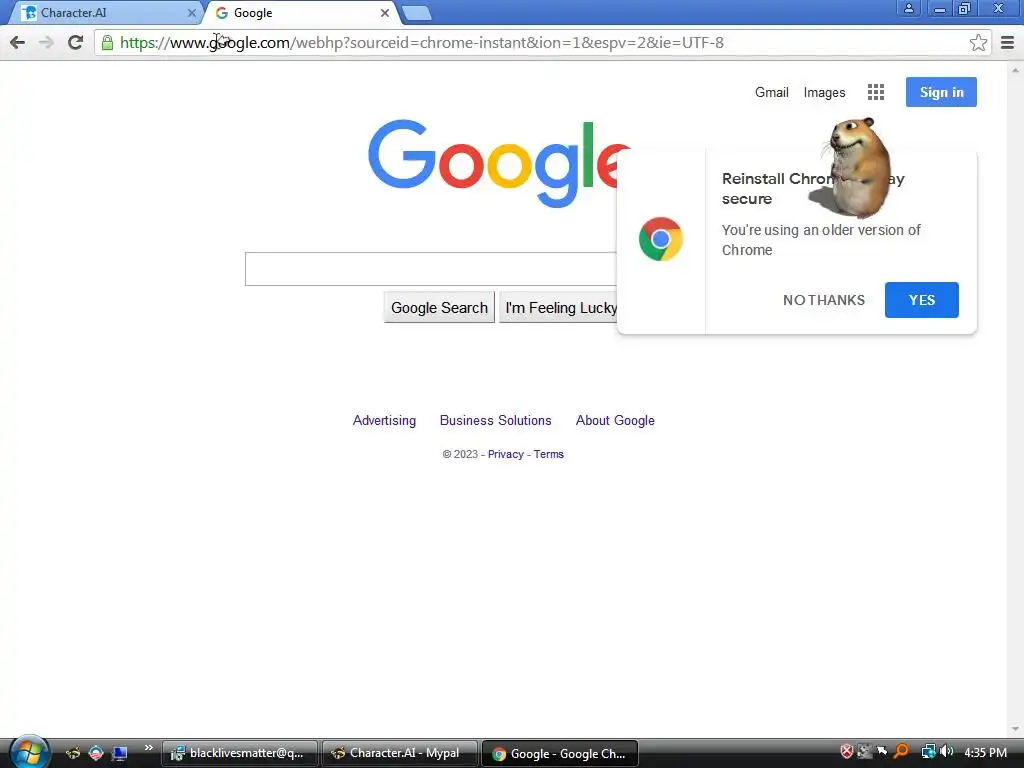Screen dimensions: 1024x768
Task: Select Google - Google Chrome taskbar button
Action: (x=560, y=754)
